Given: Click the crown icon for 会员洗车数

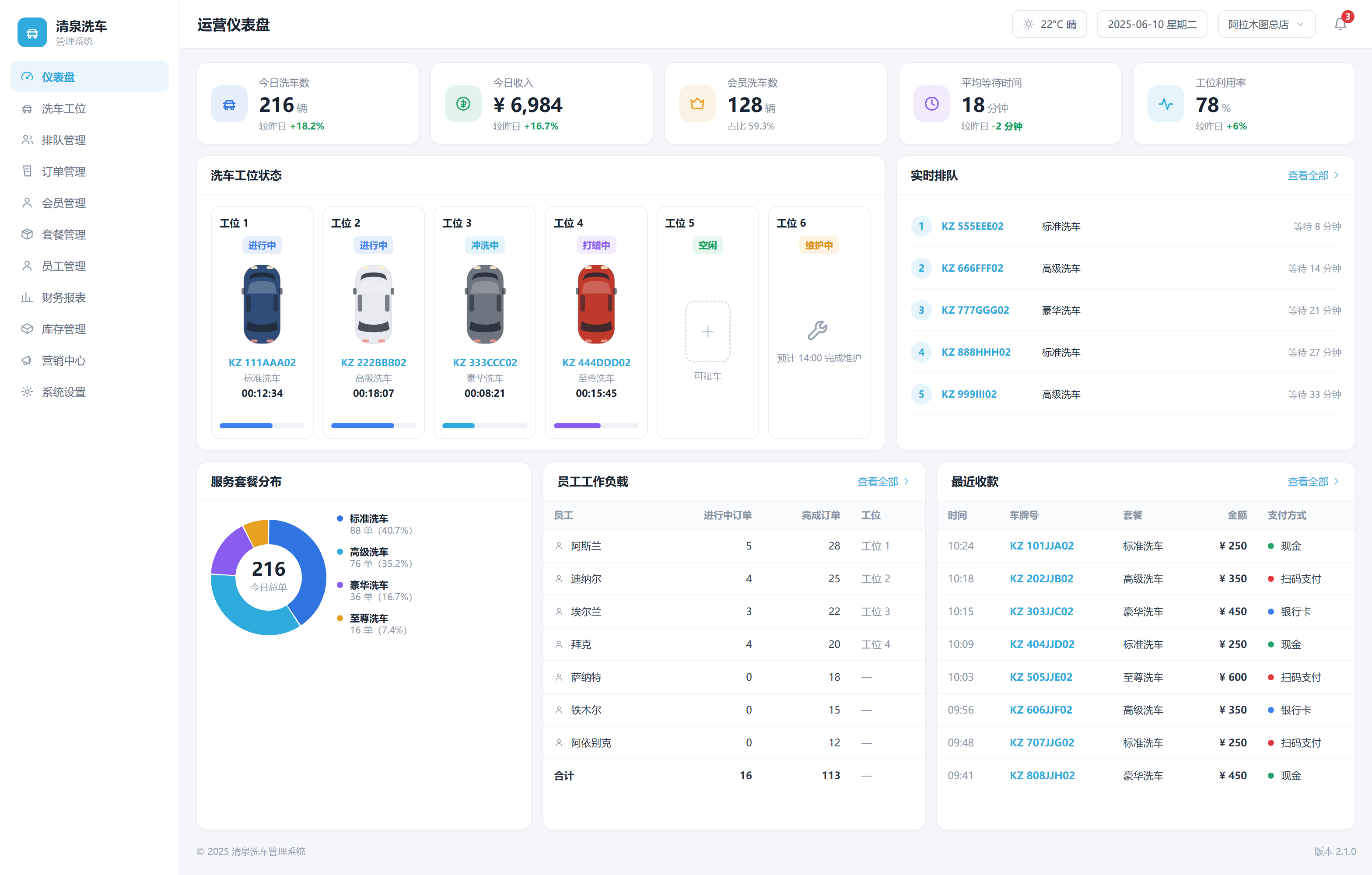Looking at the screenshot, I should pyautogui.click(x=697, y=104).
